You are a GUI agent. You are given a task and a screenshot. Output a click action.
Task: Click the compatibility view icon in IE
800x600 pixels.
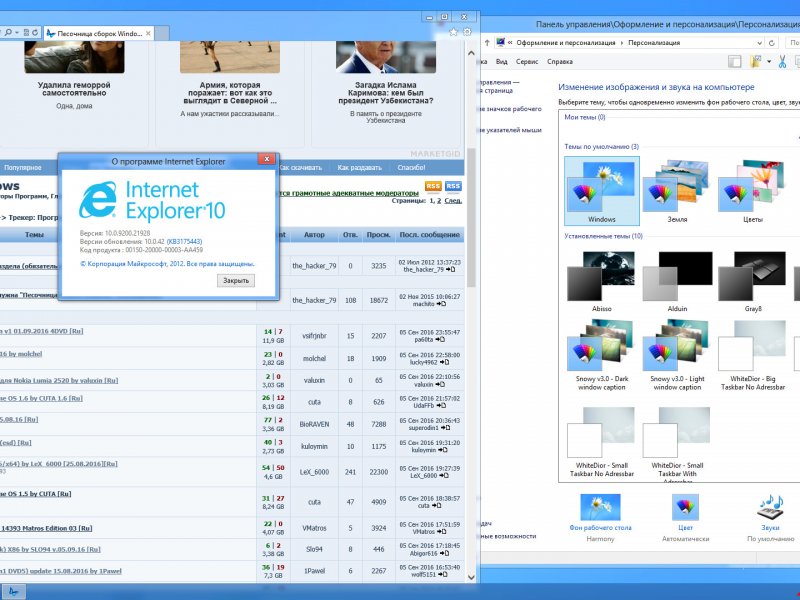click(x=26, y=33)
